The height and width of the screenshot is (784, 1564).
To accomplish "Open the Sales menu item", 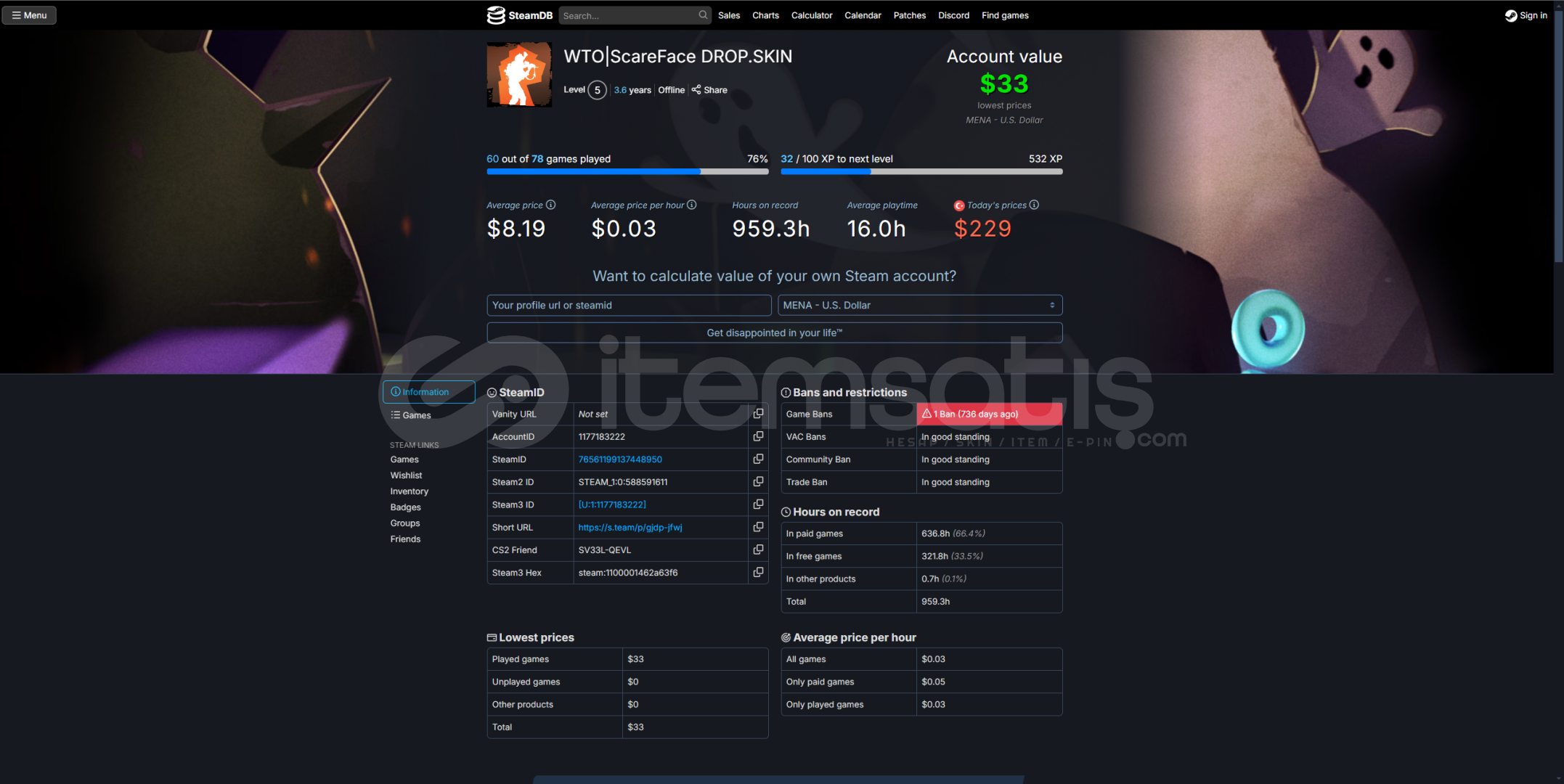I will point(729,15).
